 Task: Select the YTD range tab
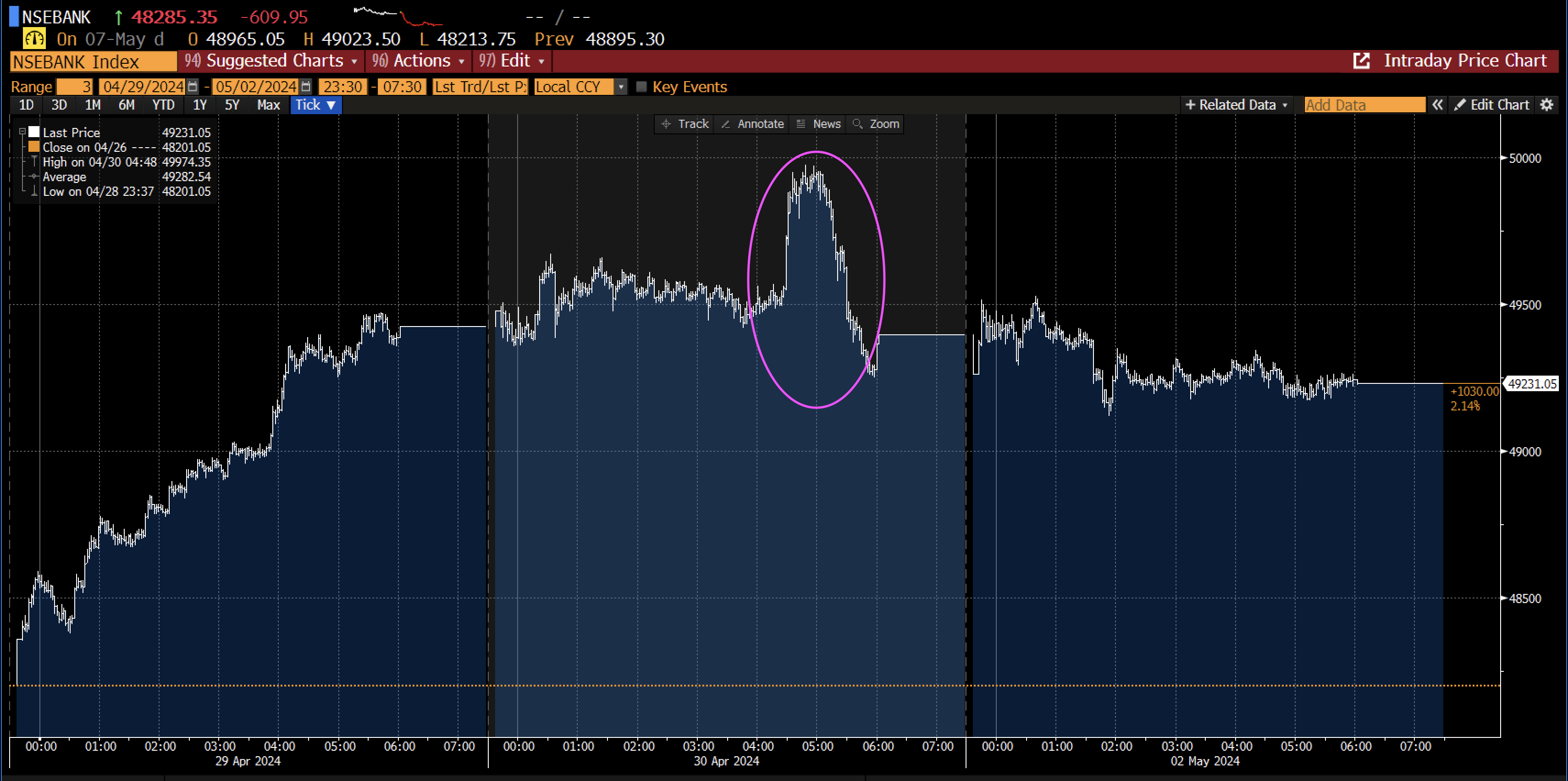pos(163,105)
